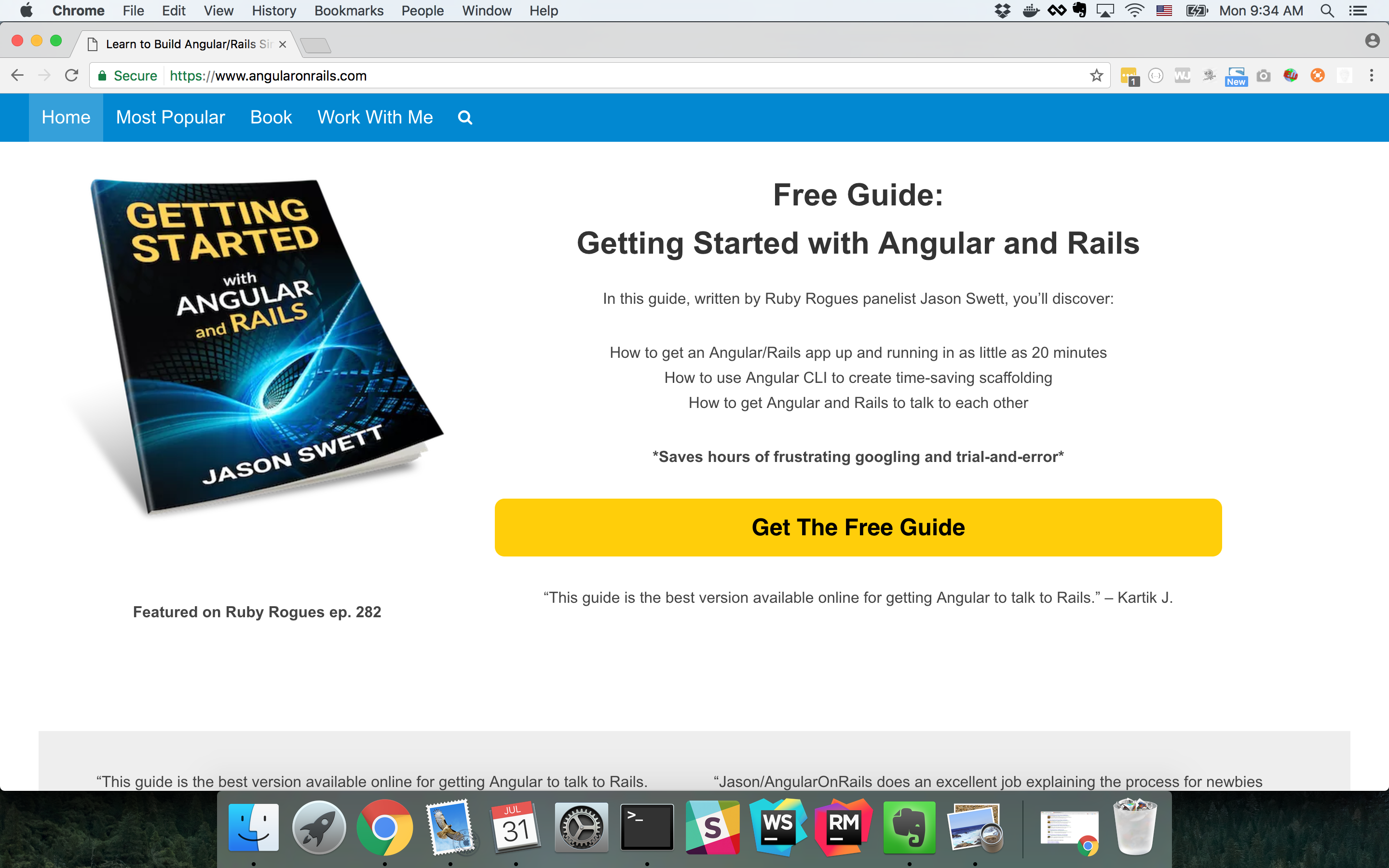
Task: Click the Most Popular nav link
Action: click(x=170, y=117)
